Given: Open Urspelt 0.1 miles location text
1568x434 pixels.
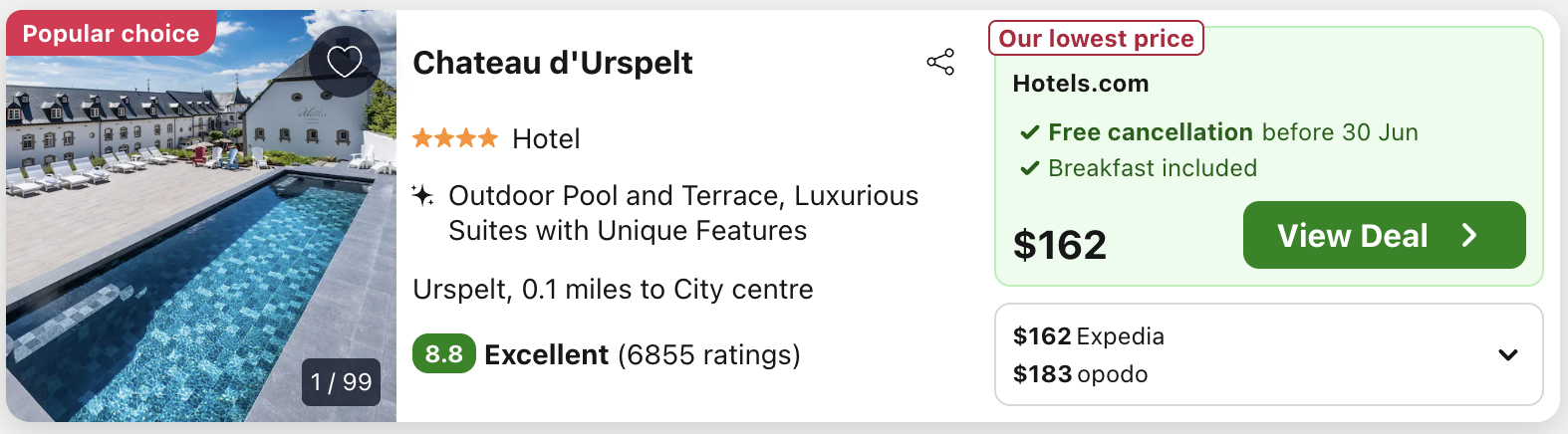Looking at the screenshot, I should click(x=613, y=290).
